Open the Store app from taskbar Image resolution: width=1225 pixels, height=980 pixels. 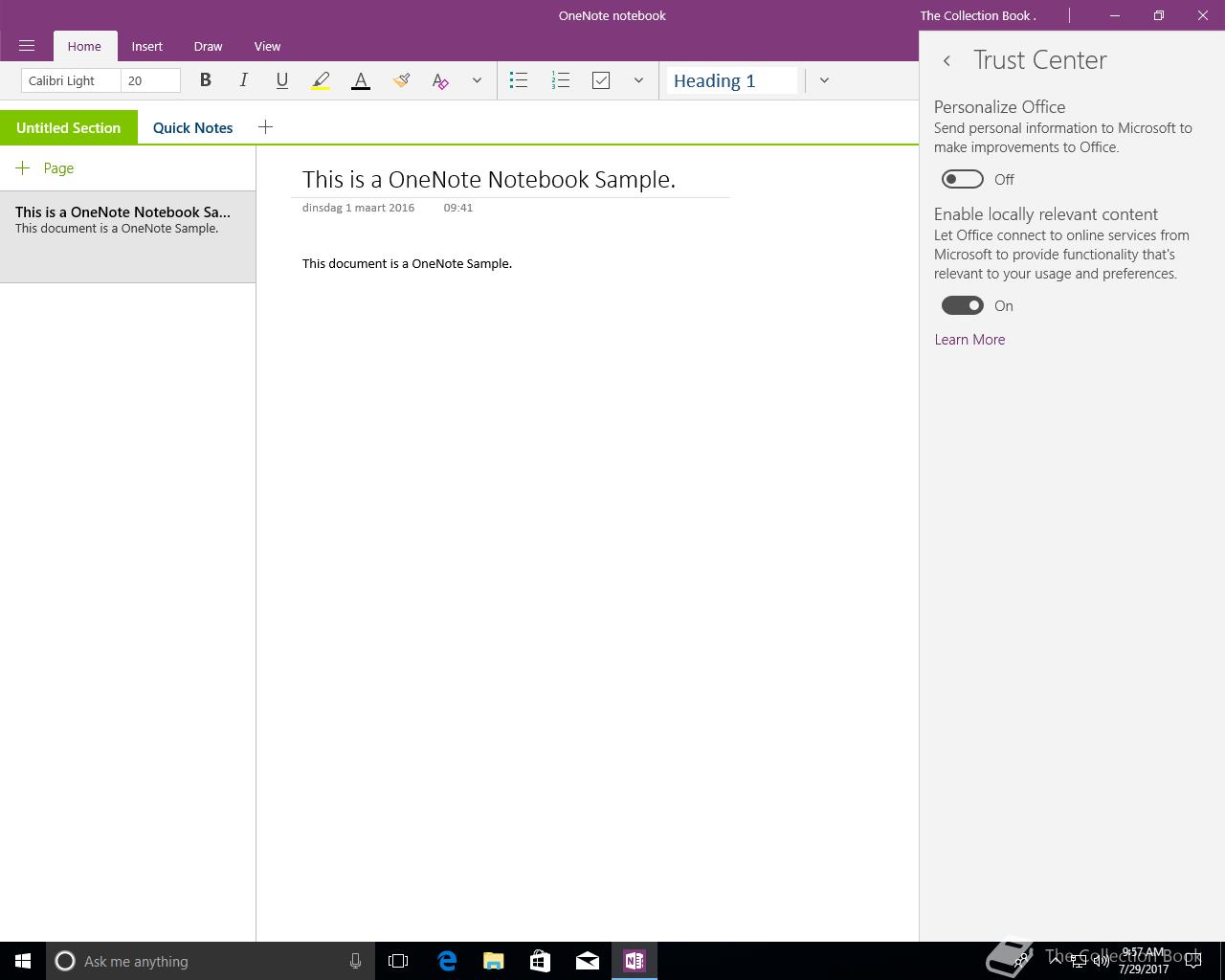[x=541, y=961]
